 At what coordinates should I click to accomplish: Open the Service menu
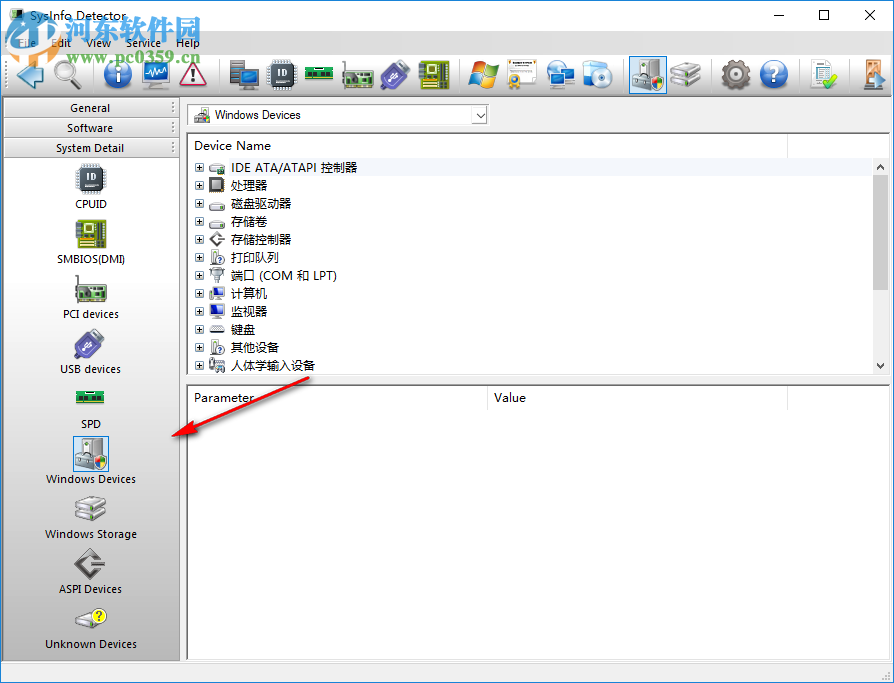pos(142,43)
